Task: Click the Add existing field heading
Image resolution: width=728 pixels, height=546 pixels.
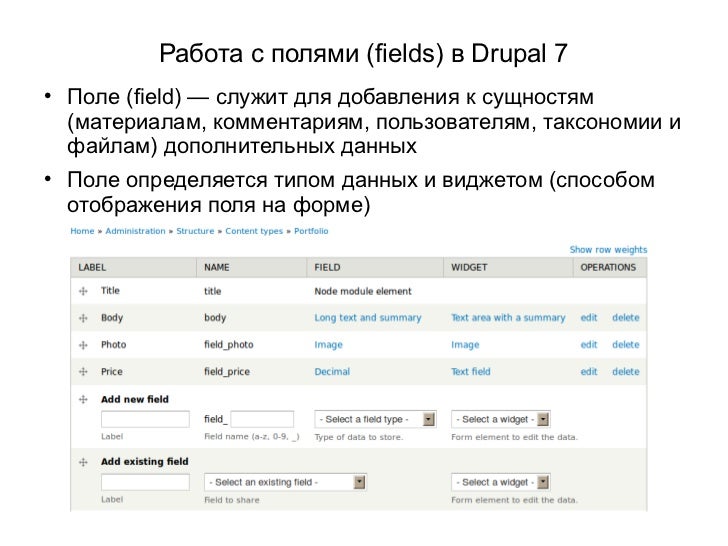Action: (x=145, y=462)
